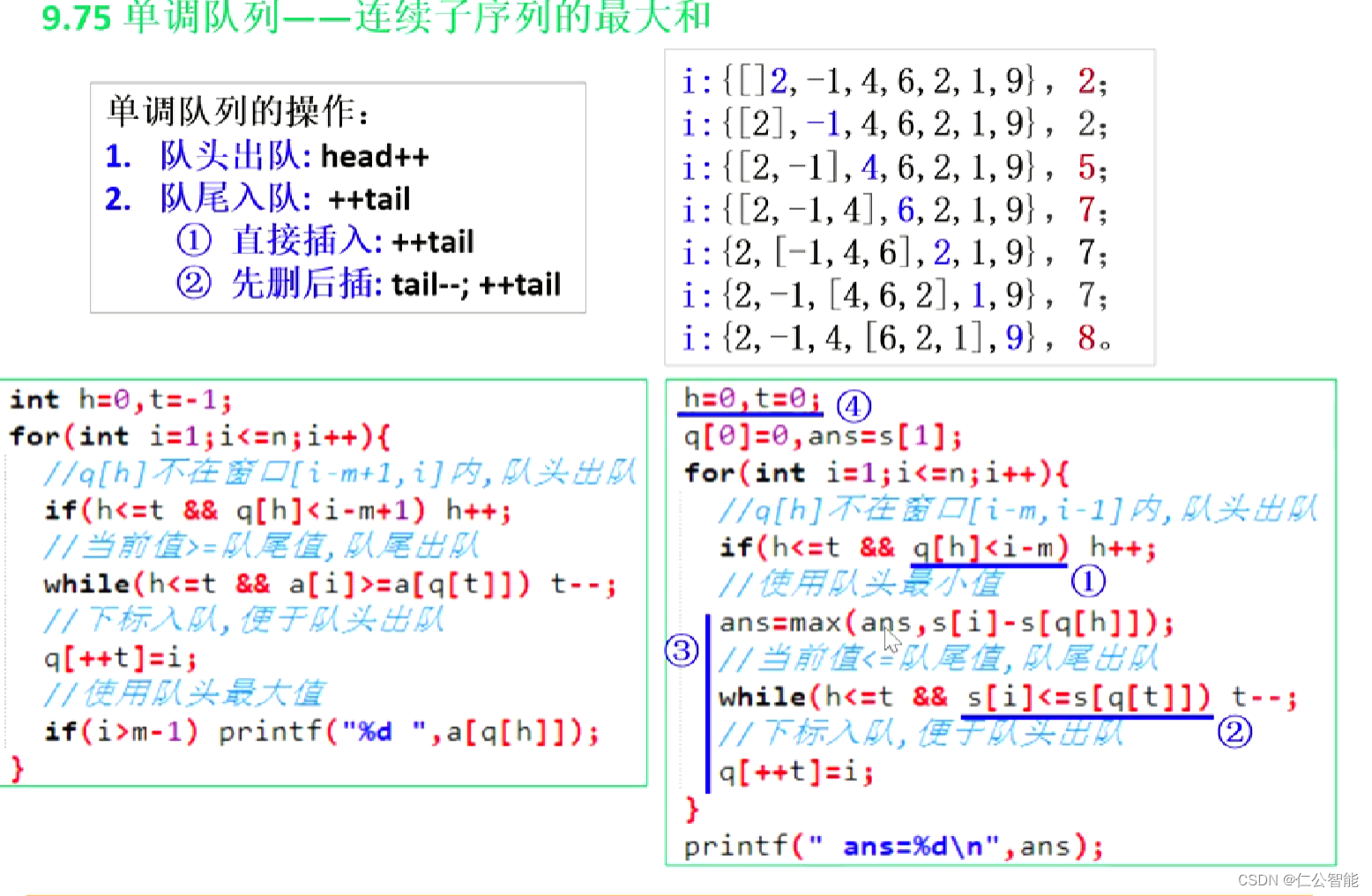Click the line 'q[0]=0,ans=s[1];'
Screen dimensions: 1372x896
pos(823,436)
